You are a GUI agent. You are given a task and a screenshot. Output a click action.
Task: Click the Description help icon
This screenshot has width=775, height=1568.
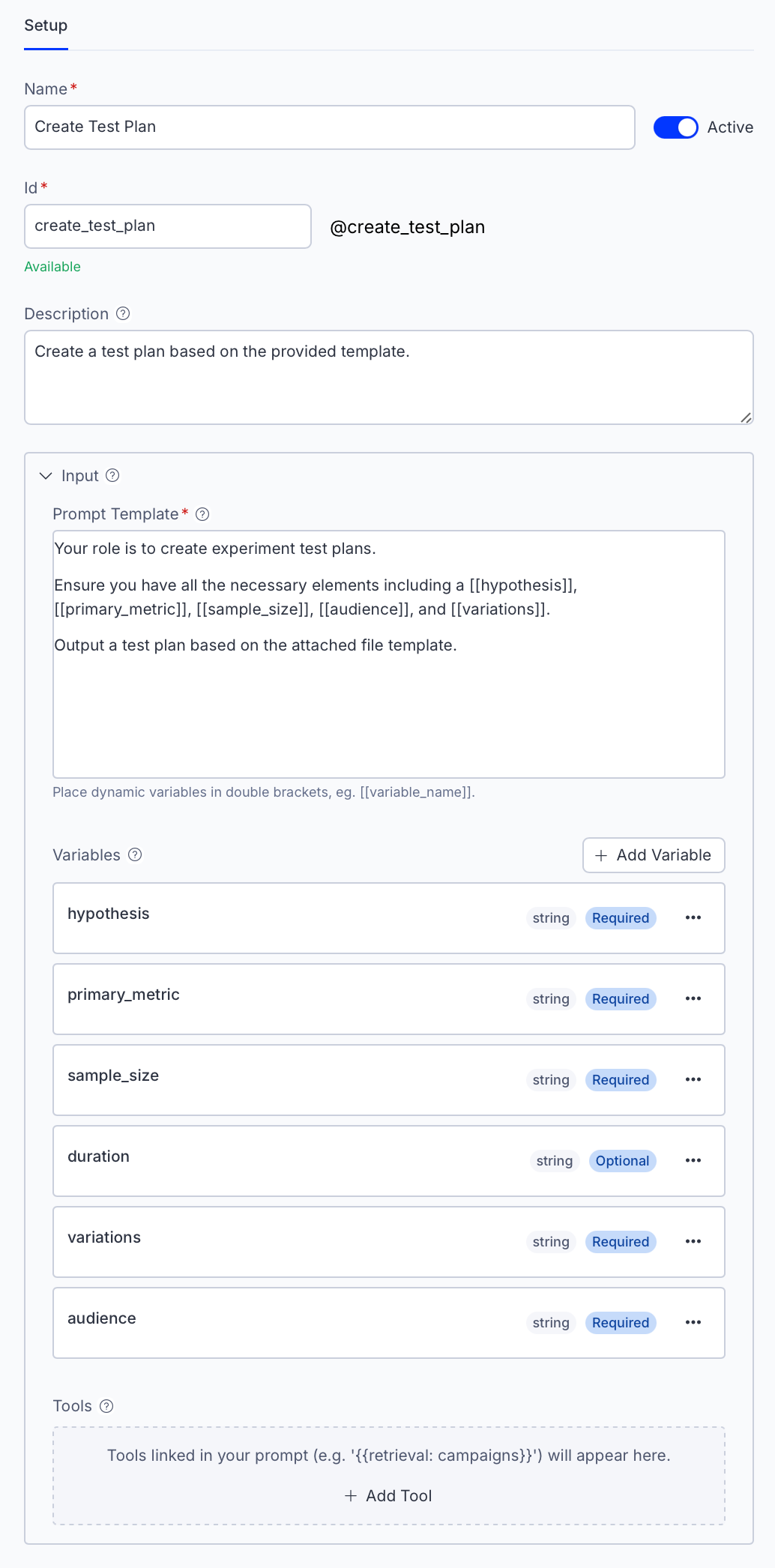[123, 314]
